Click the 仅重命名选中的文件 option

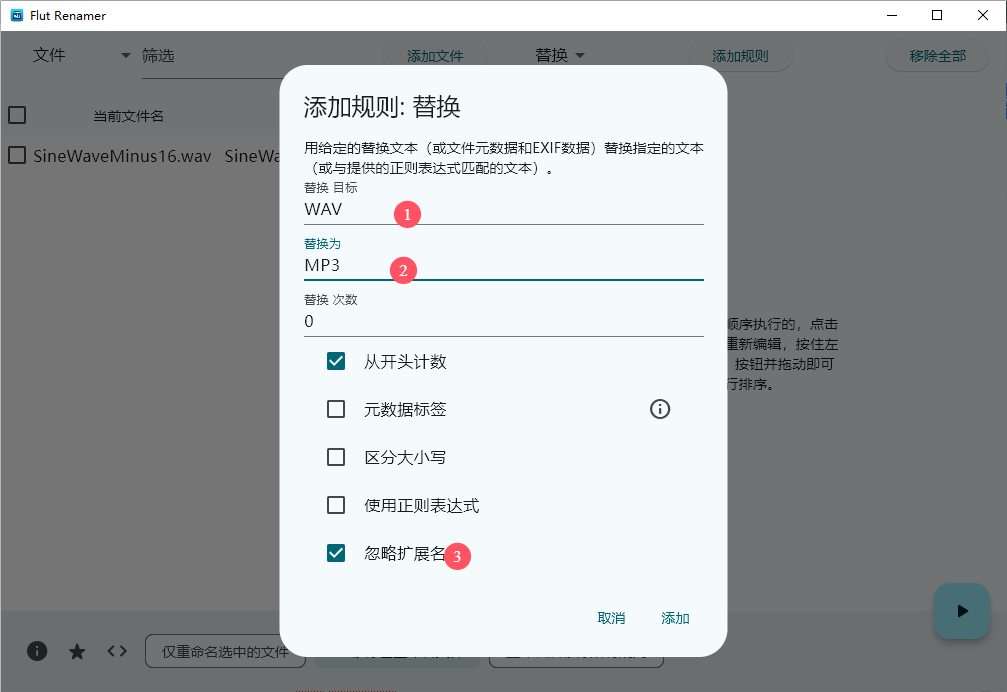coord(225,651)
